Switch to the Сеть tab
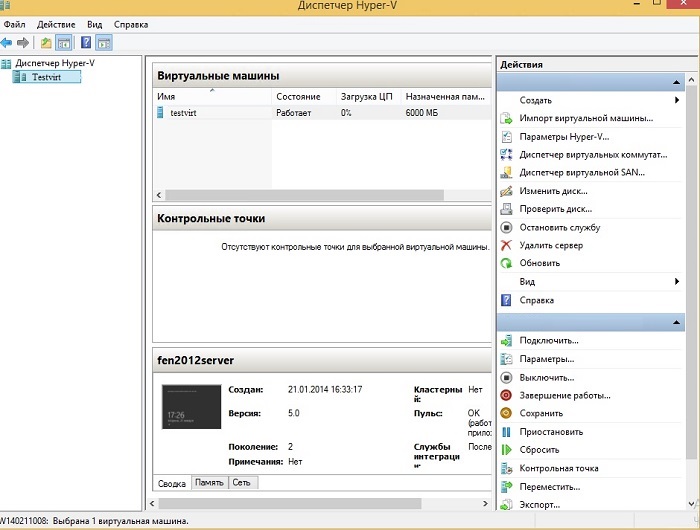Viewport: 700px width, 530px height. click(x=242, y=483)
